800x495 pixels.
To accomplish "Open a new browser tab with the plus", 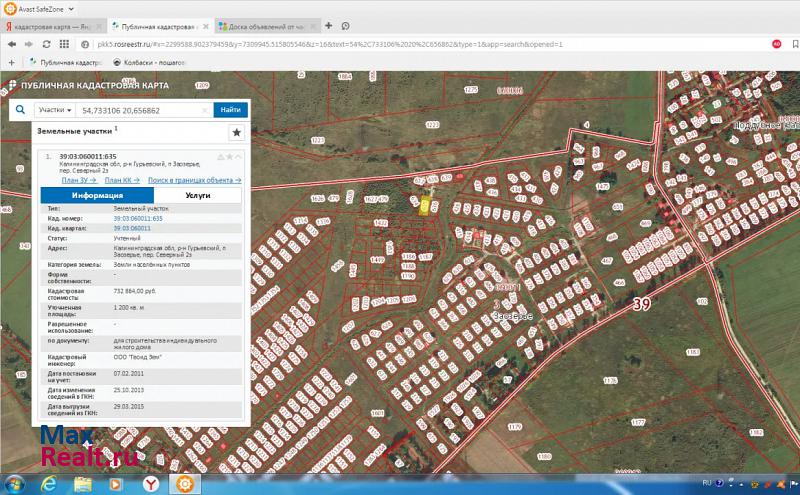I will tap(328, 25).
